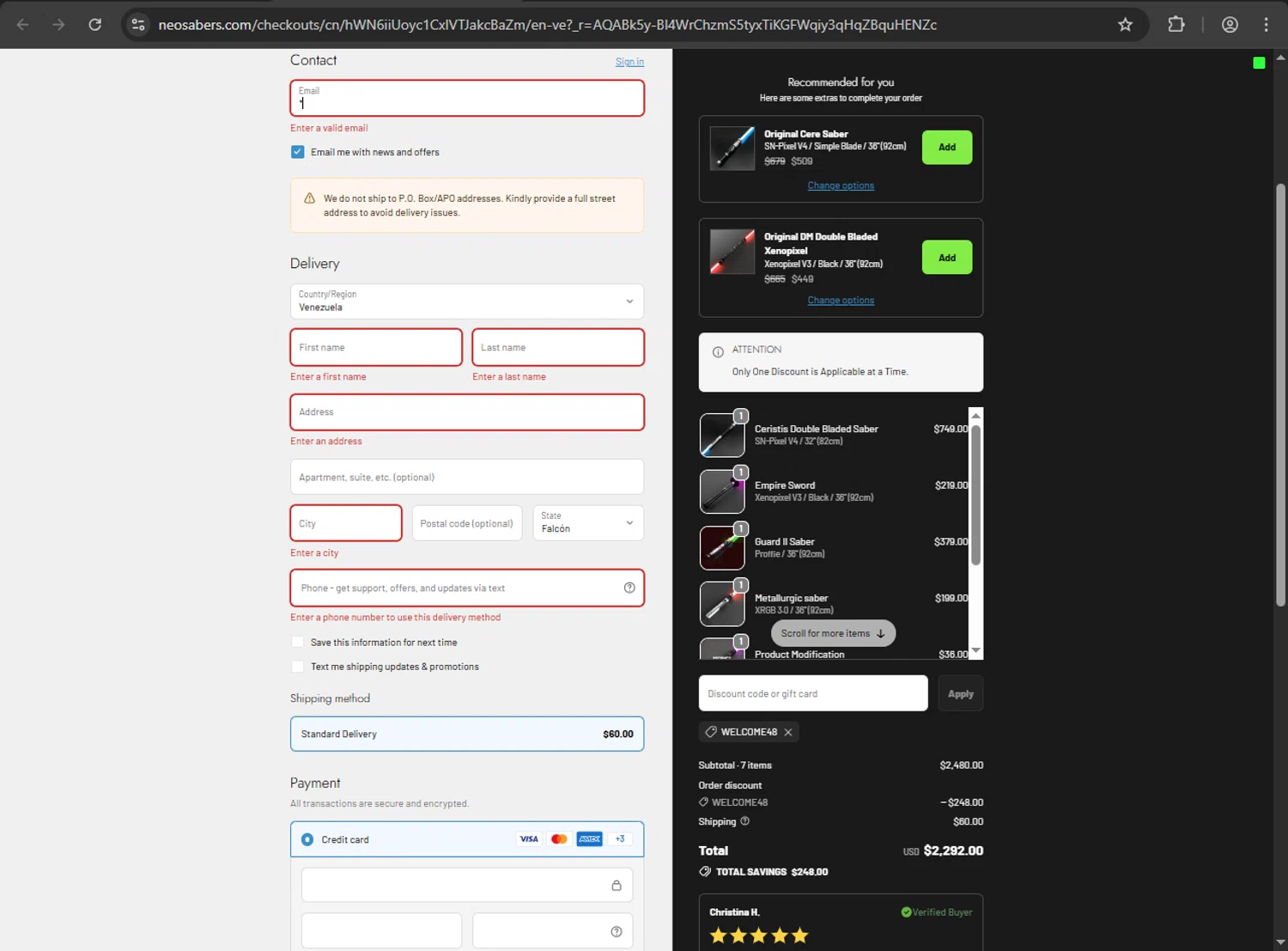Viewport: 1288px width, 951px height.
Task: Click the TOTAL SAVINGS tag icon
Action: [x=705, y=871]
